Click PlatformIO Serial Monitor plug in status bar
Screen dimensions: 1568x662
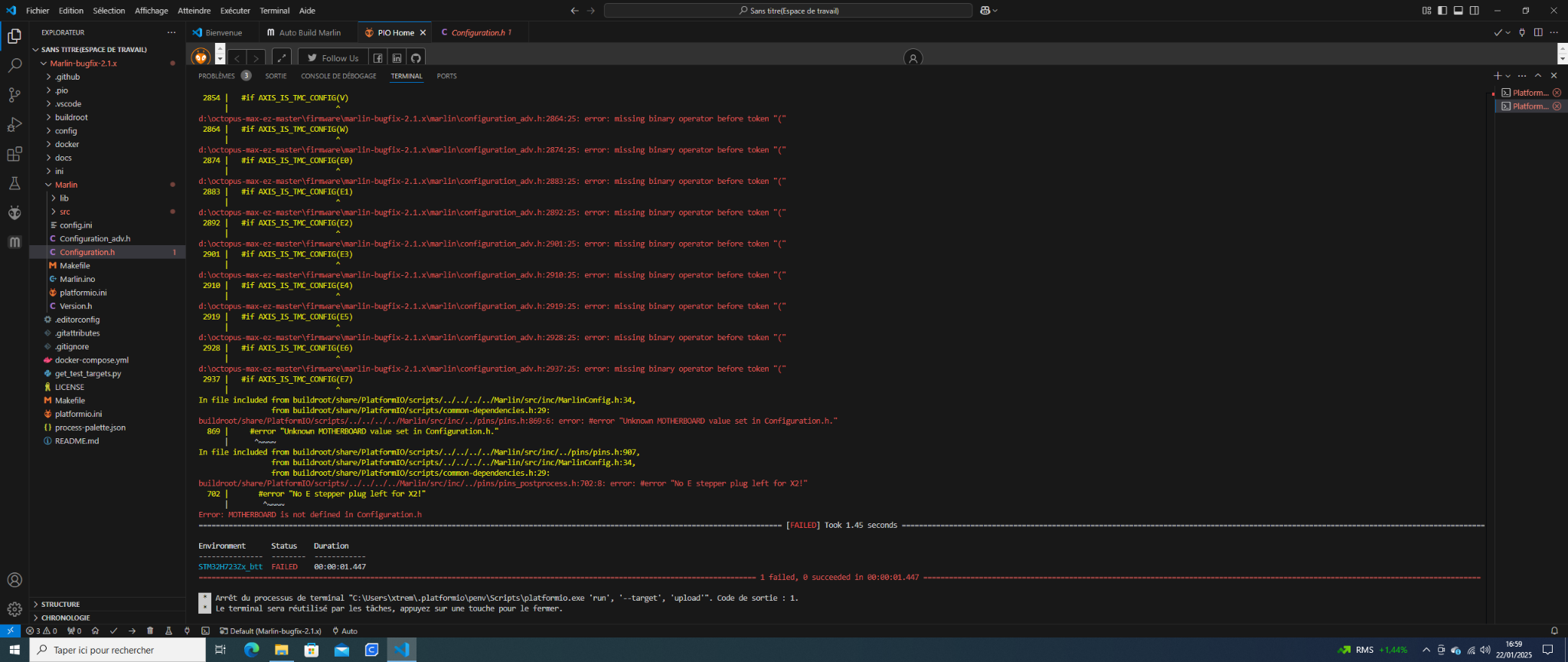[187, 631]
